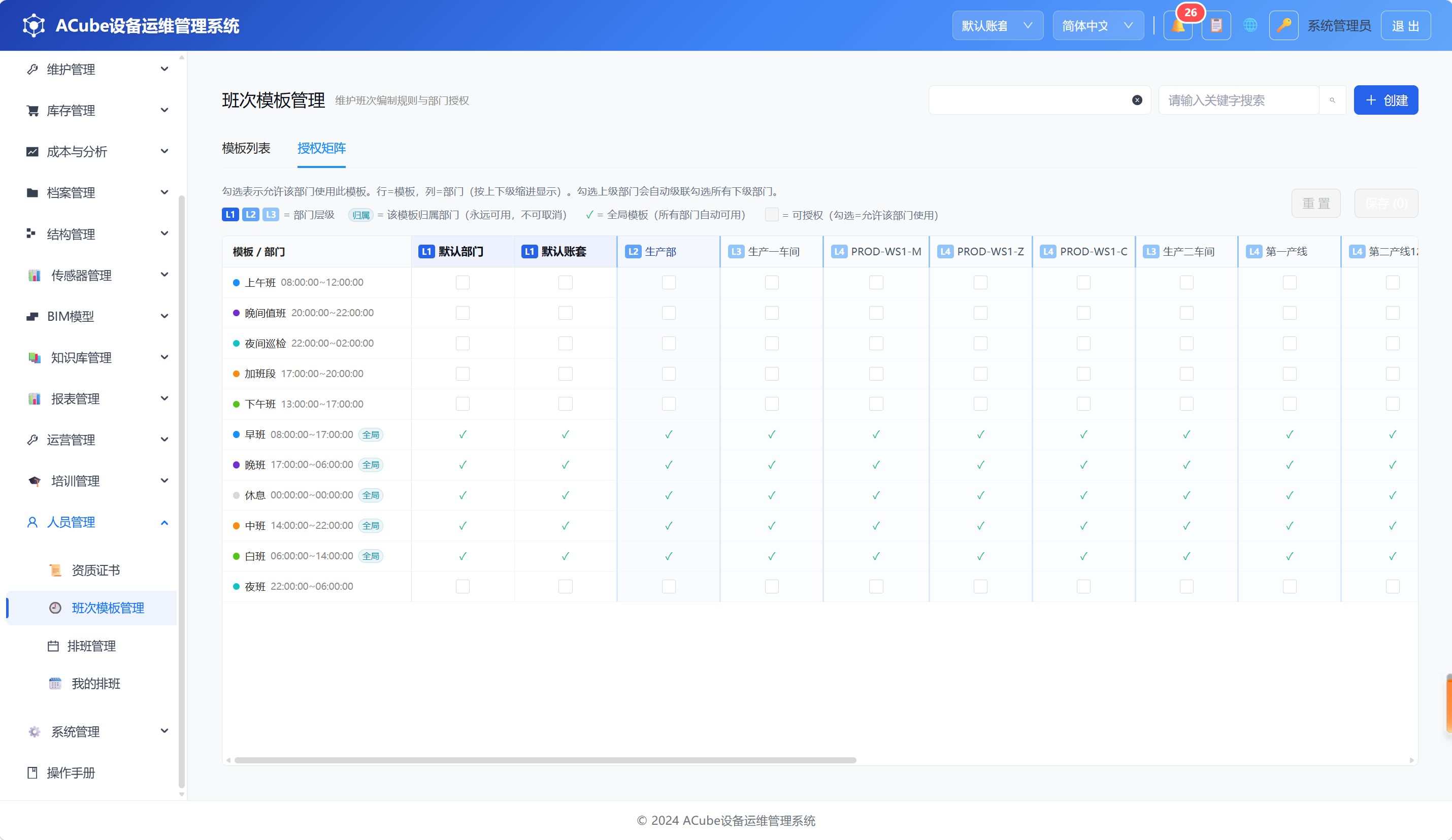The height and width of the screenshot is (840, 1452).
Task: Check 加班段 for 生产一车间
Action: (x=772, y=374)
